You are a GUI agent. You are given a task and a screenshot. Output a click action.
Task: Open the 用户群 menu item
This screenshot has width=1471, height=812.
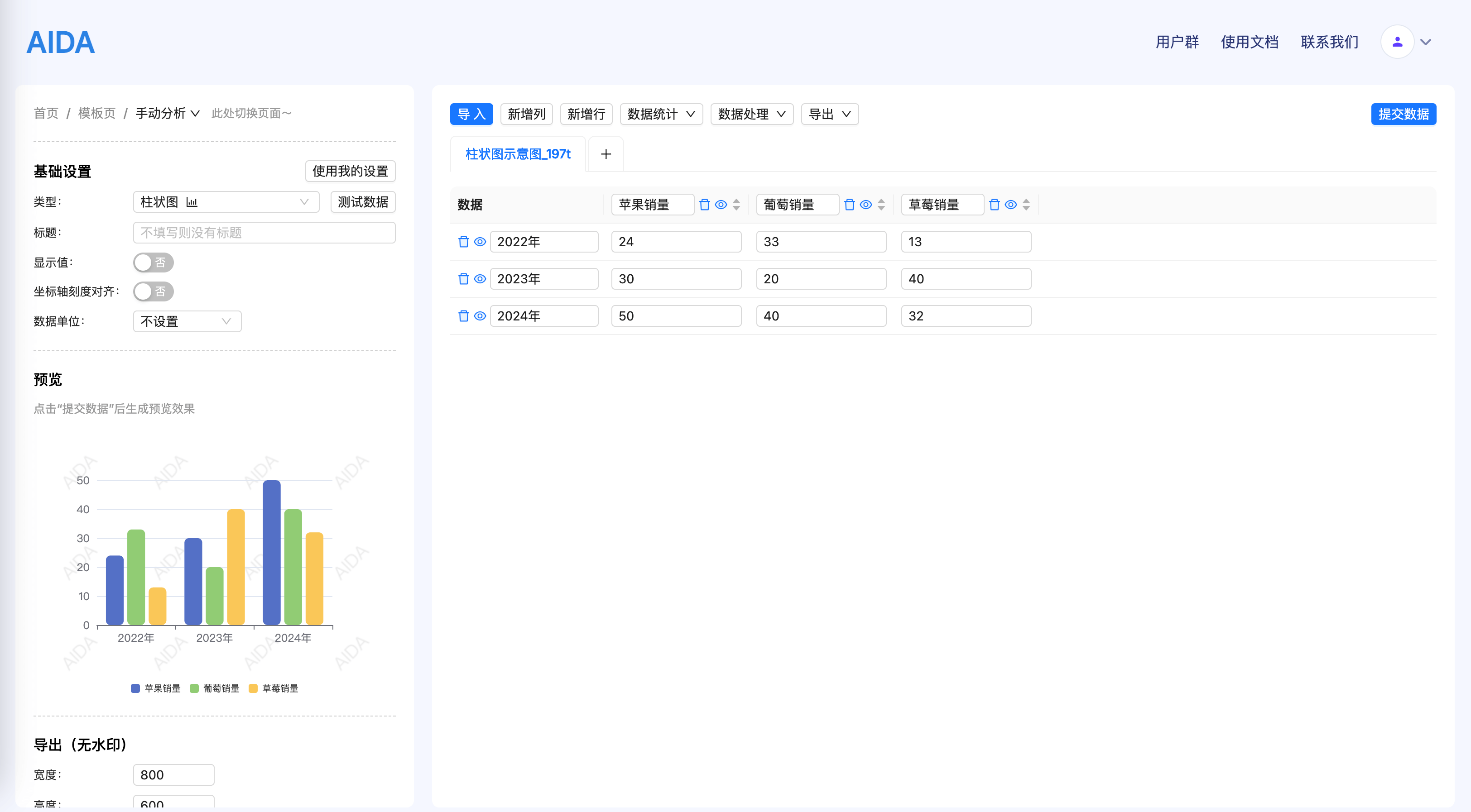click(x=1178, y=42)
